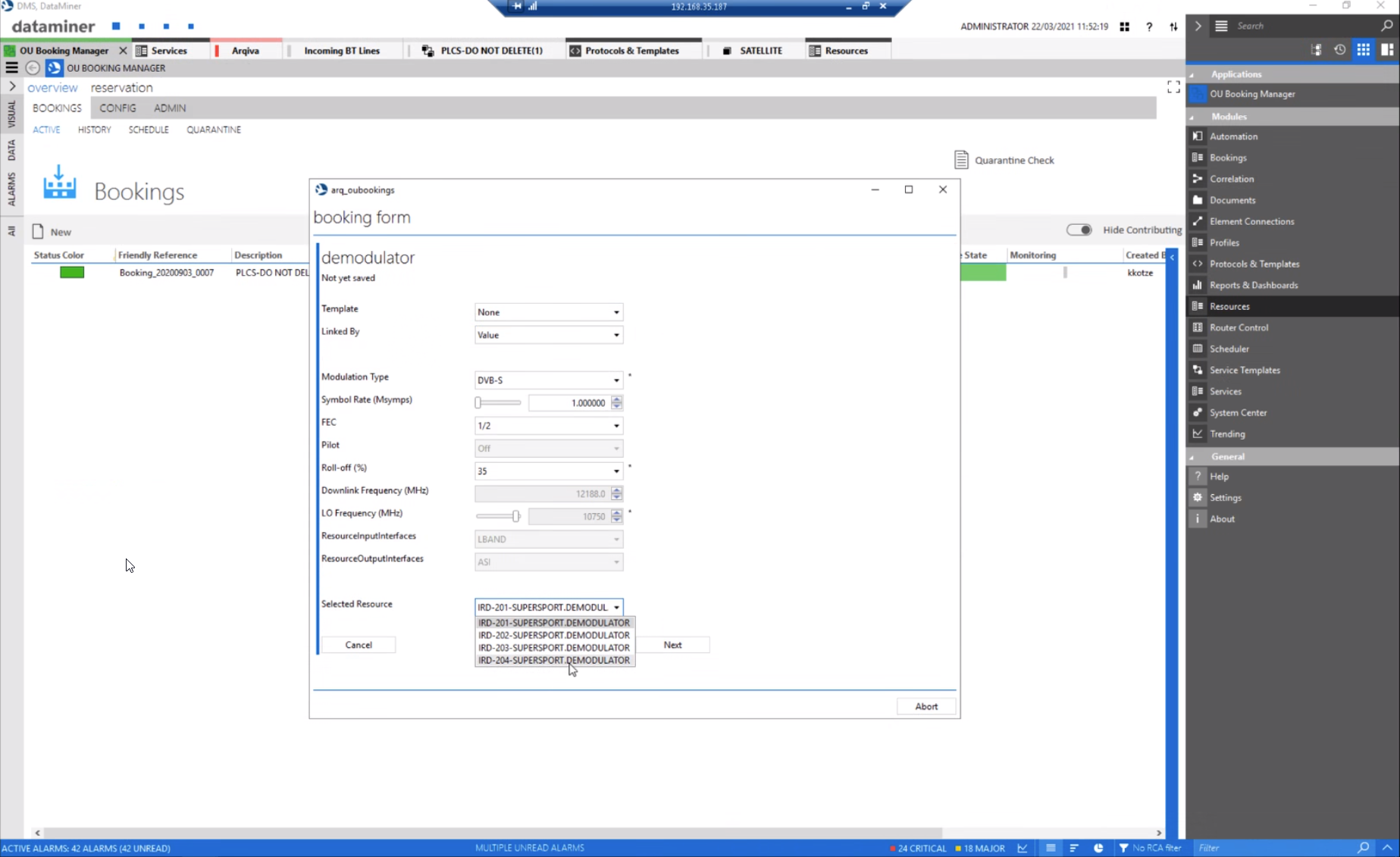Open the Bookings module in sidebar
The height and width of the screenshot is (857, 1400).
tap(1227, 158)
